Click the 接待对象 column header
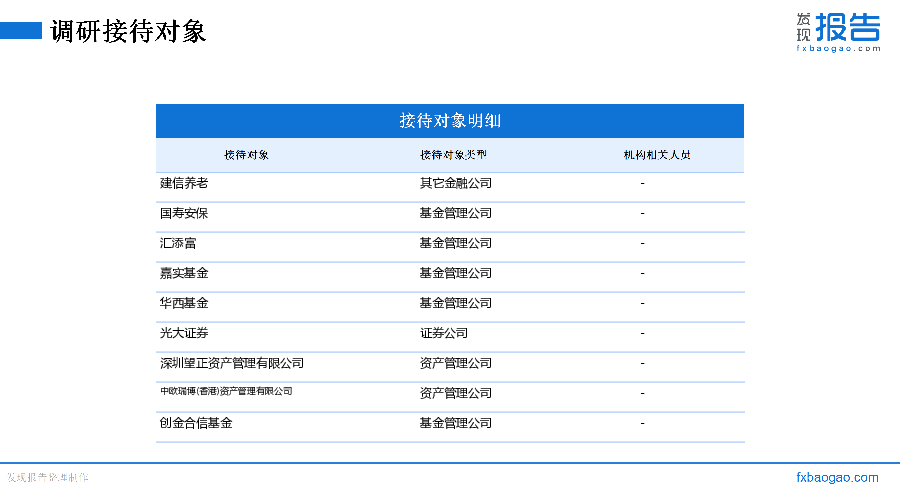Image resolution: width=900 pixels, height=500 pixels. click(x=246, y=155)
